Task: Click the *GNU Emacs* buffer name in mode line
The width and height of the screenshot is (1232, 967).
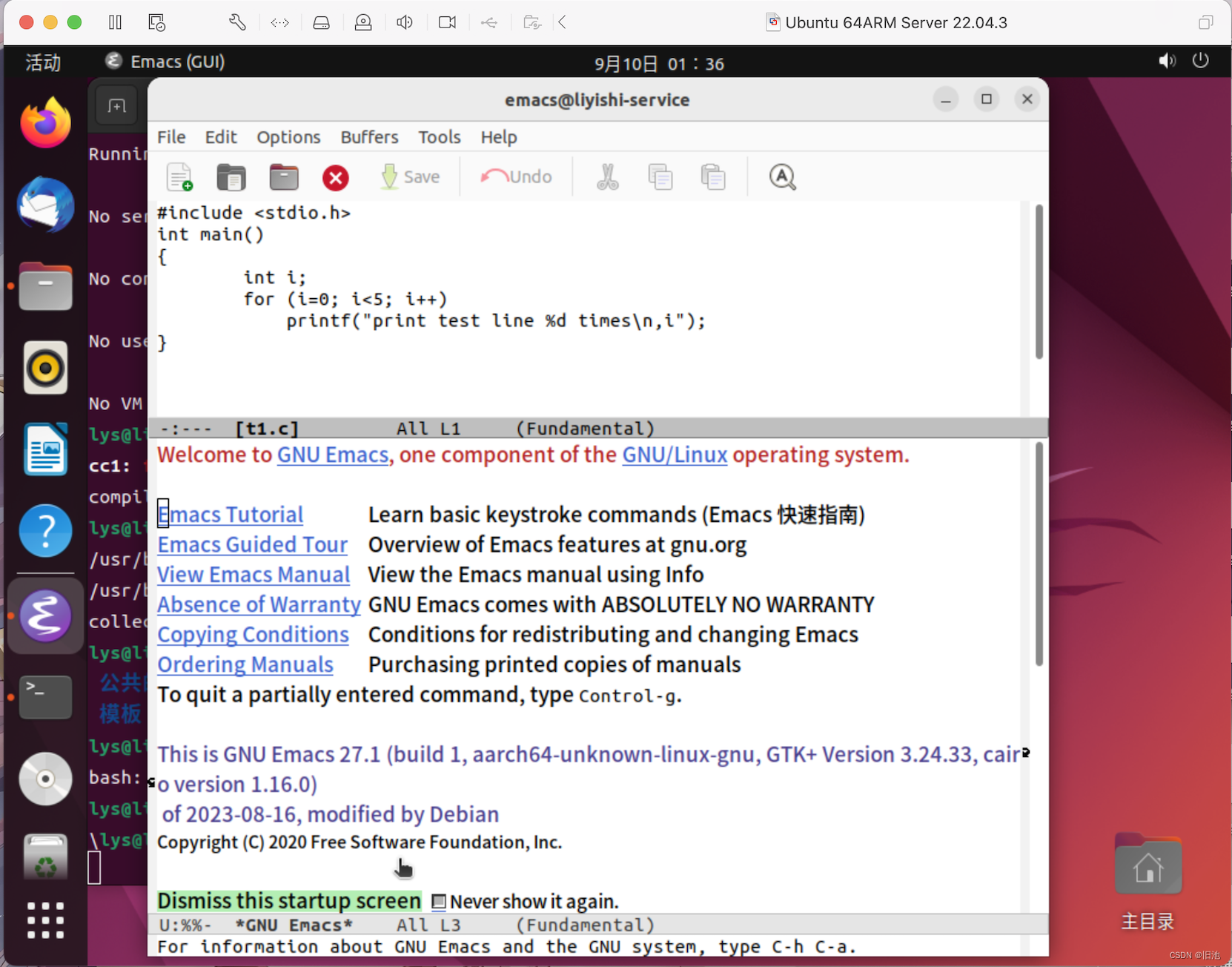Action: pyautogui.click(x=294, y=925)
